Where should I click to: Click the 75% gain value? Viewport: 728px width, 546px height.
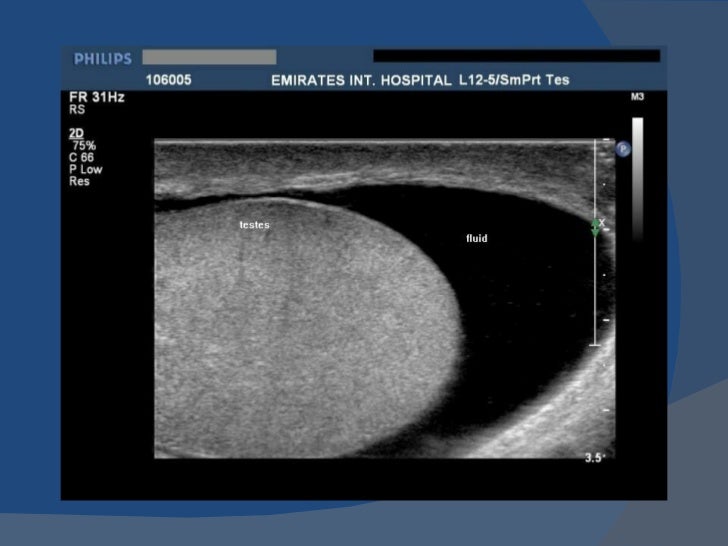(x=84, y=145)
